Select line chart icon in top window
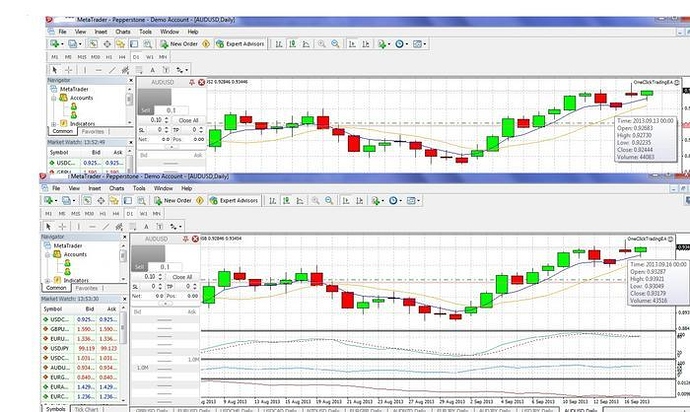Screen dimensions: 690x412 point(306,44)
